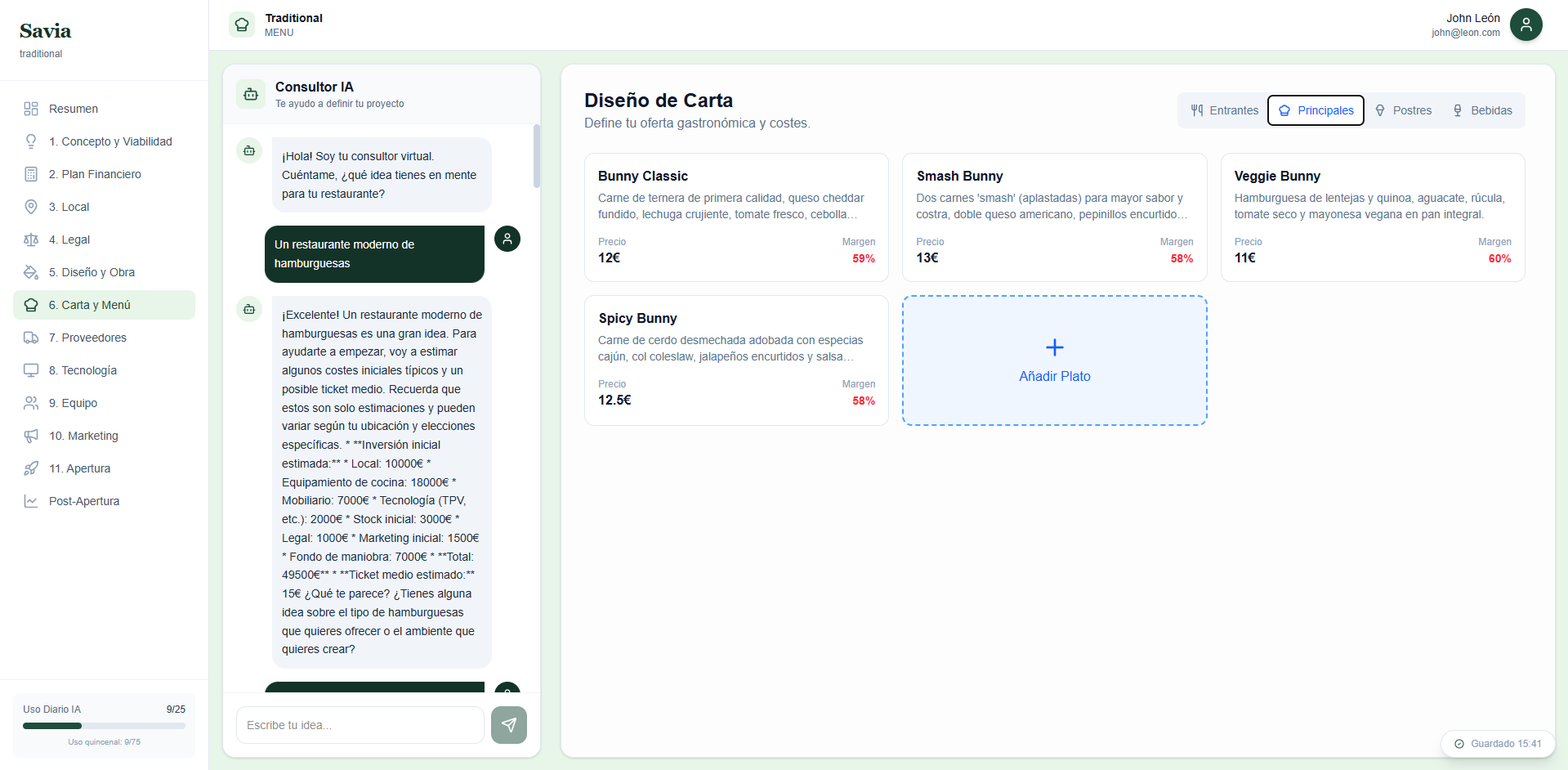Select the Post-Apertura chart icon
This screenshot has width=1568, height=770.
point(31,500)
